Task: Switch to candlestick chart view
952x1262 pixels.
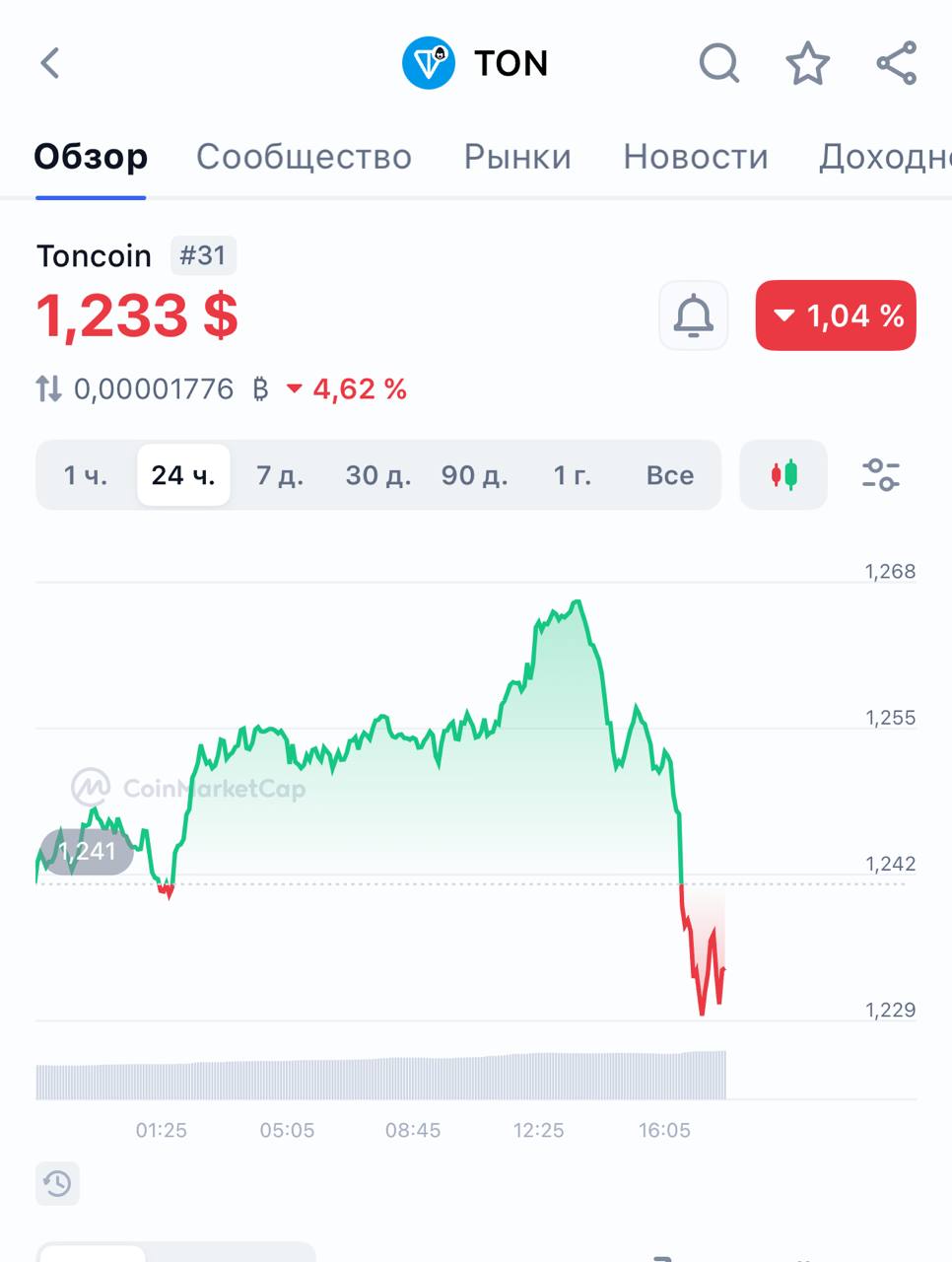Action: tap(783, 475)
